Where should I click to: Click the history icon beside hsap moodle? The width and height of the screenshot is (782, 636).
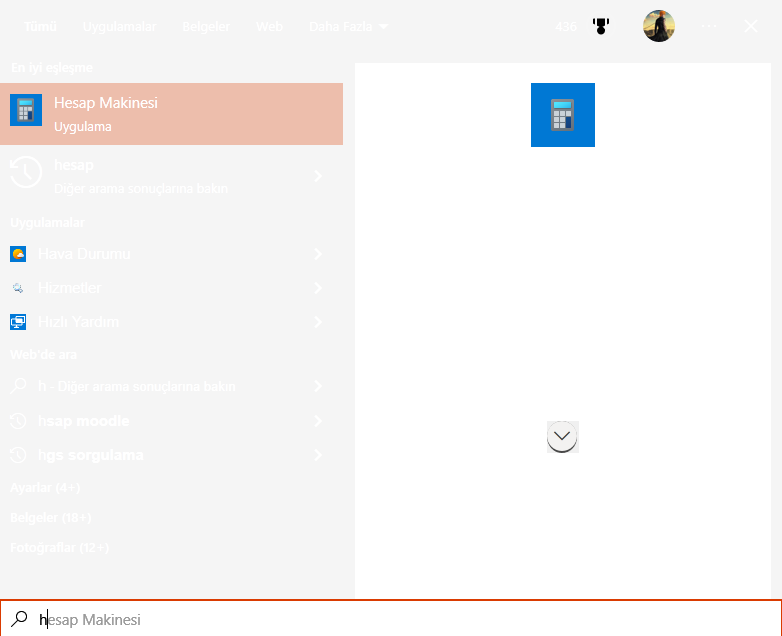tap(18, 421)
